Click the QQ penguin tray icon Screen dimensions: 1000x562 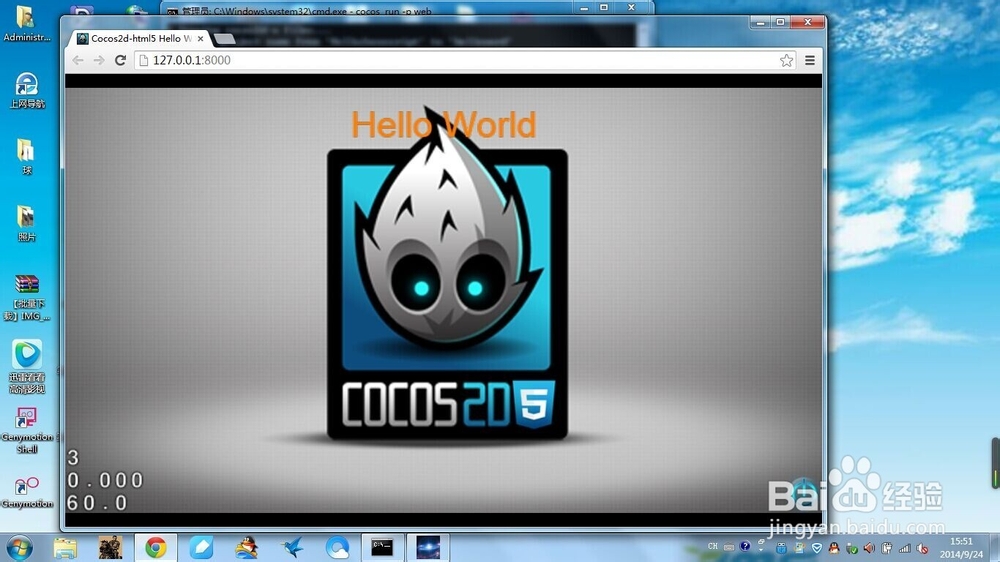tap(834, 548)
